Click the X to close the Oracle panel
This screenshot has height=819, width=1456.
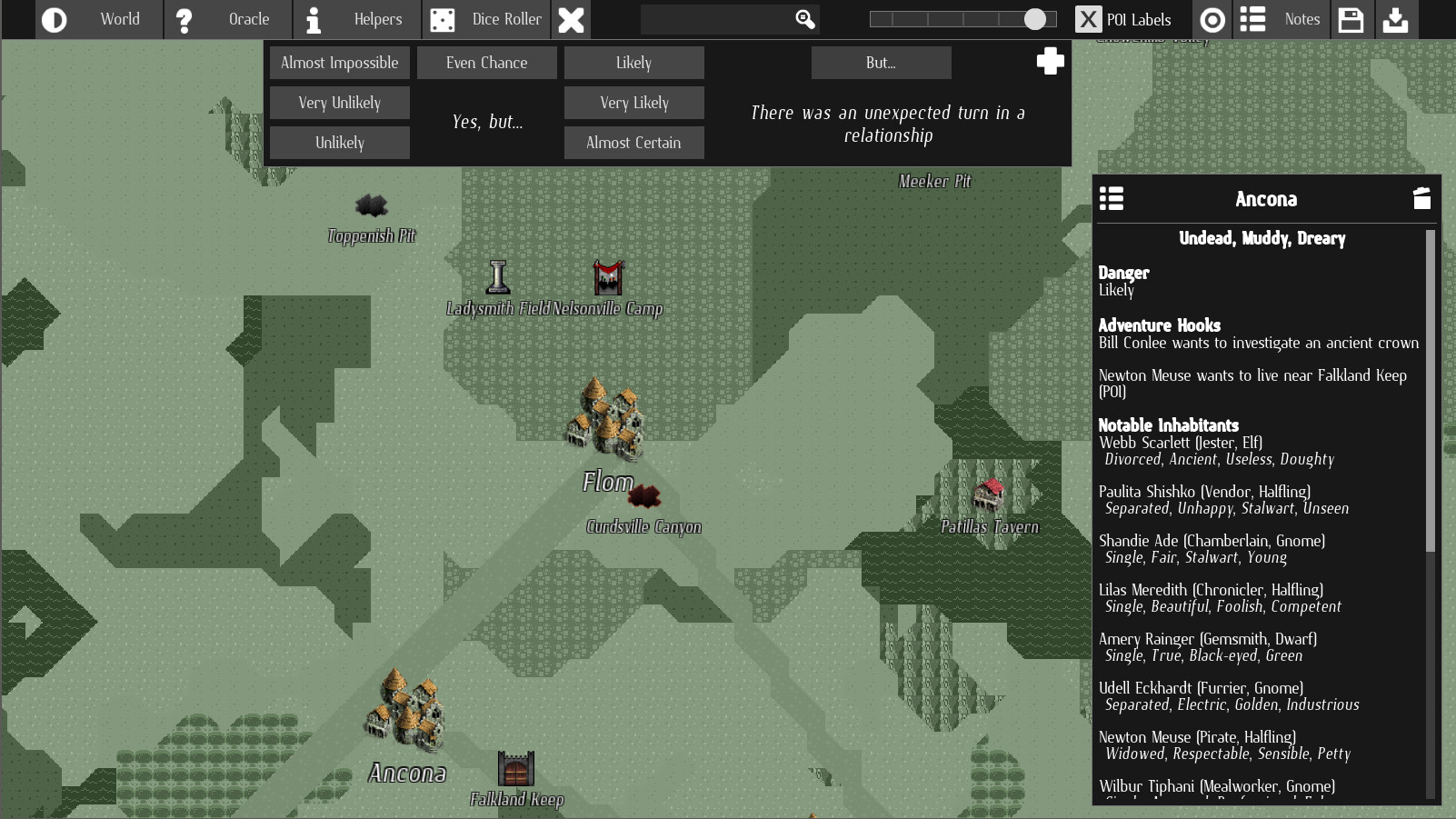pos(571,18)
